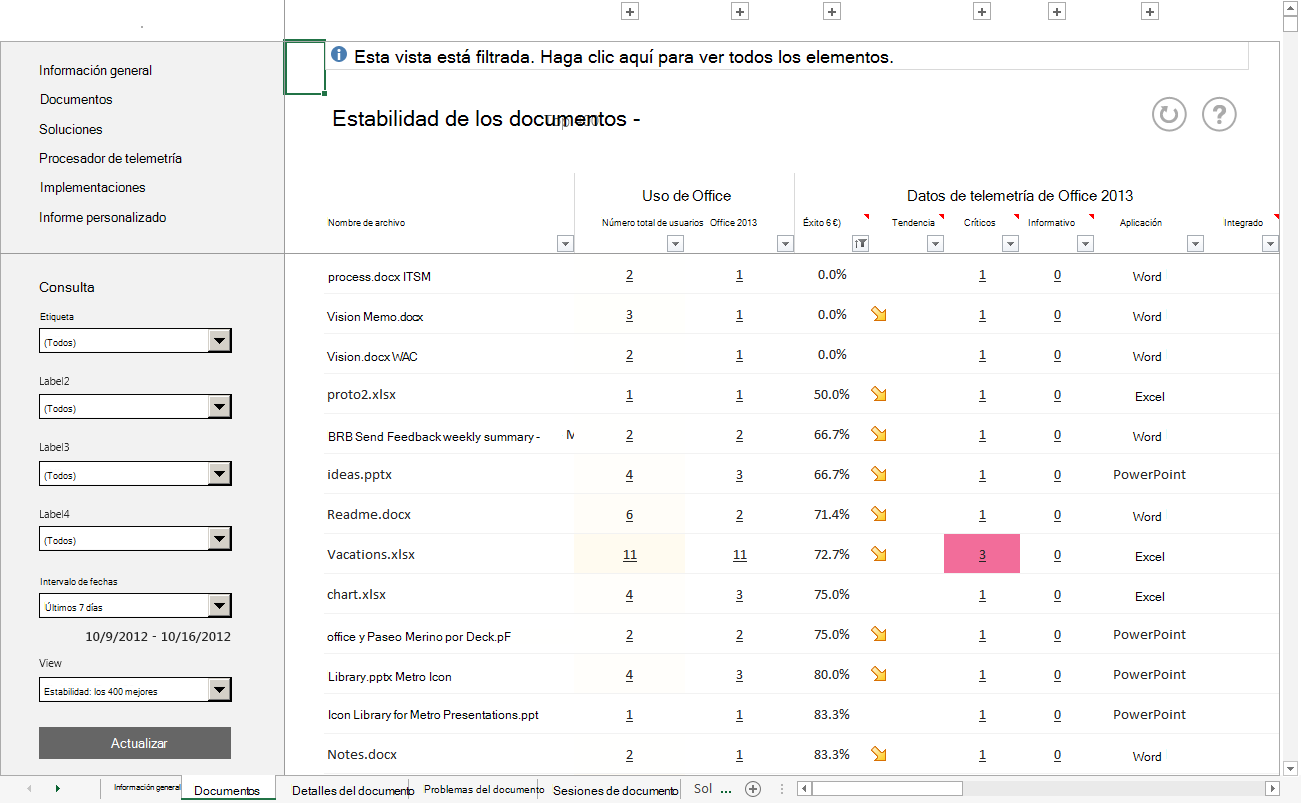Image resolution: width=1301 pixels, height=803 pixels.
Task: Go to Información general in sidebar
Action: pyautogui.click(x=96, y=70)
